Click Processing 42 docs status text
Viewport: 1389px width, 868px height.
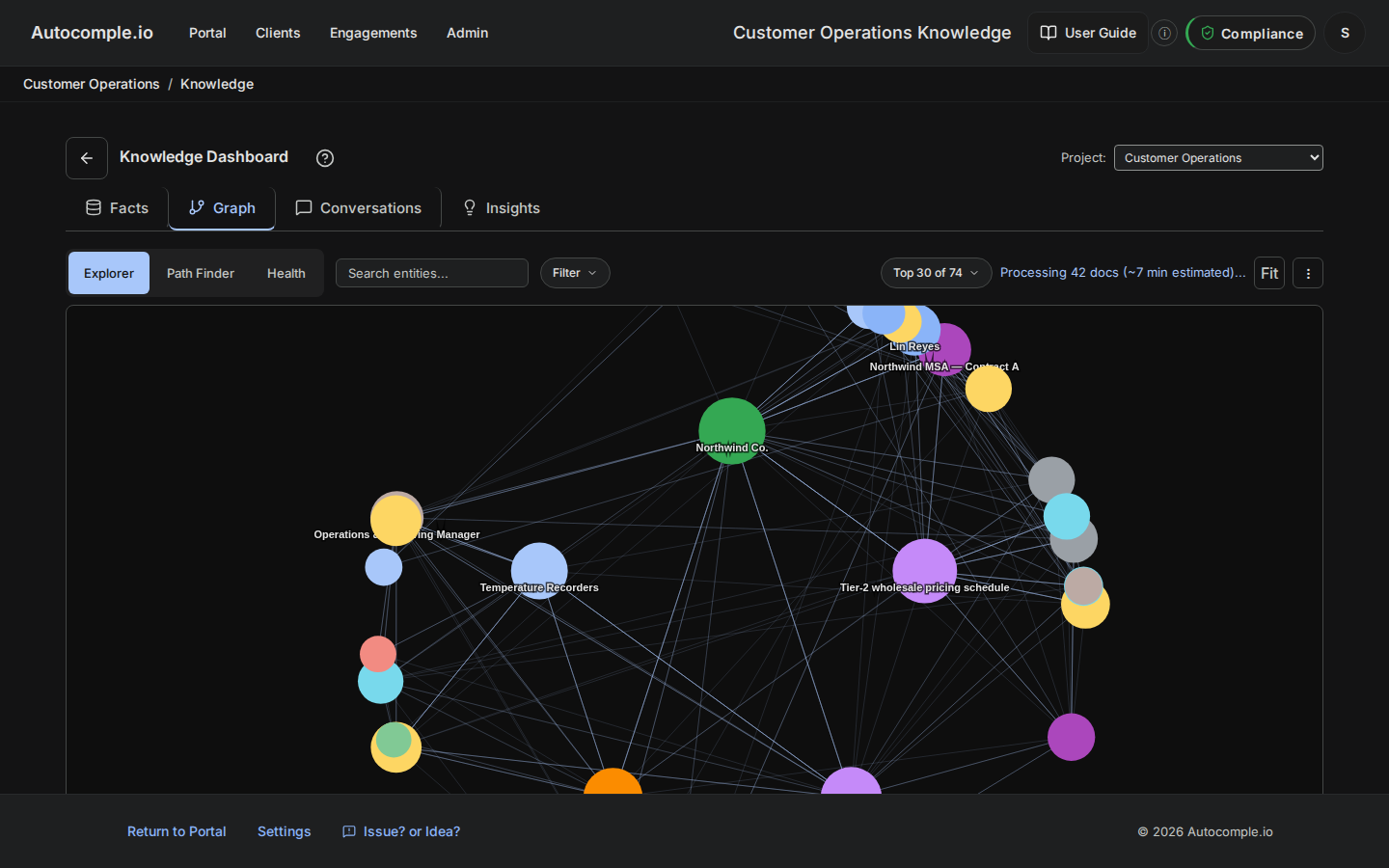coord(1123,273)
